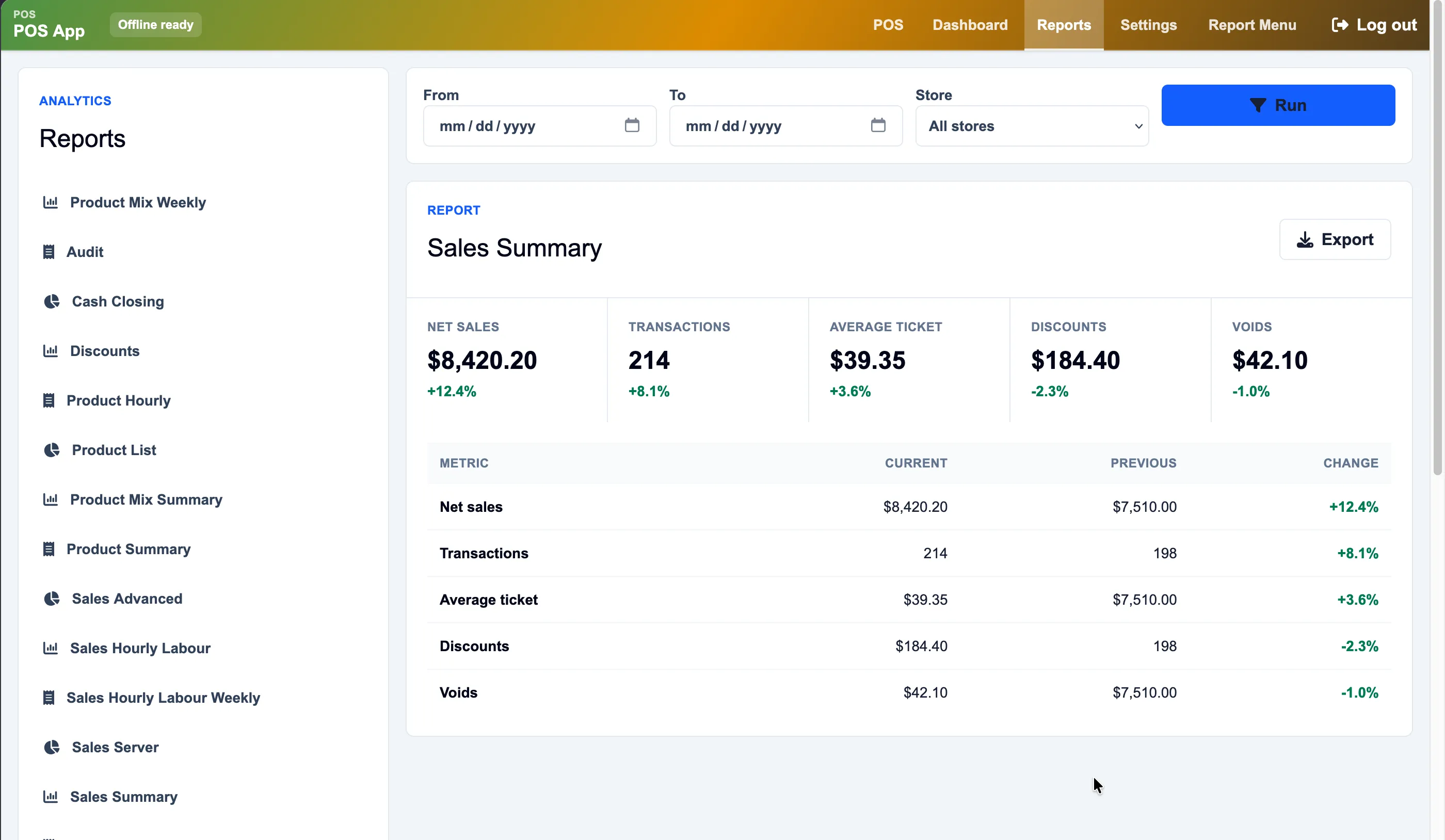Run the report with the blue Run button
1445x840 pixels.
(x=1278, y=105)
